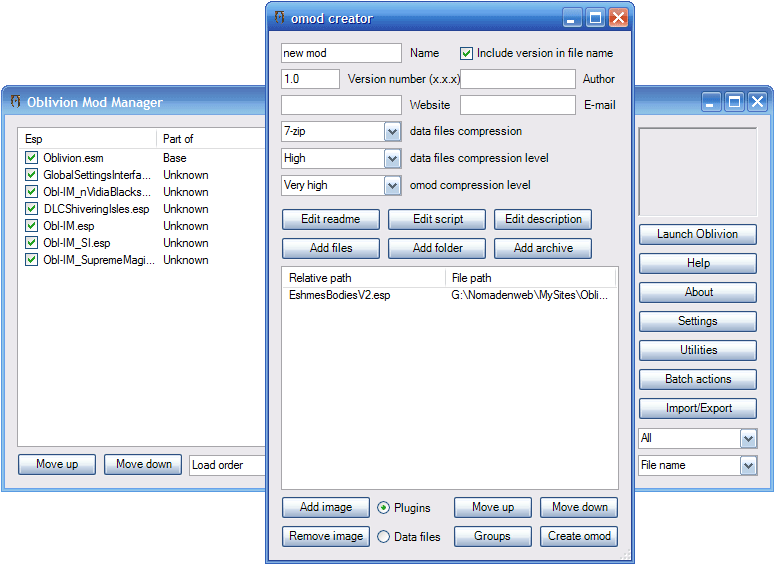Click the Oblivion Mod Manager title icon
The width and height of the screenshot is (774, 565).
click(16, 102)
